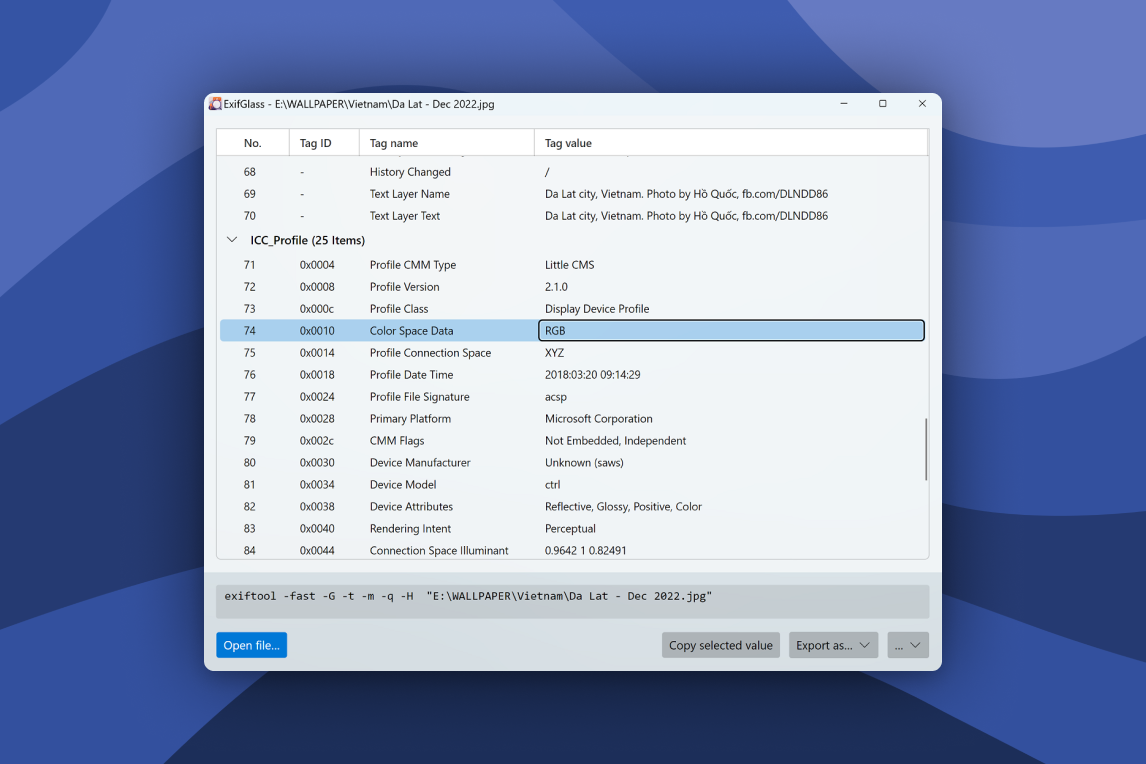
Task: Click the ExifGlass app icon in title bar
Action: pyautogui.click(x=215, y=104)
